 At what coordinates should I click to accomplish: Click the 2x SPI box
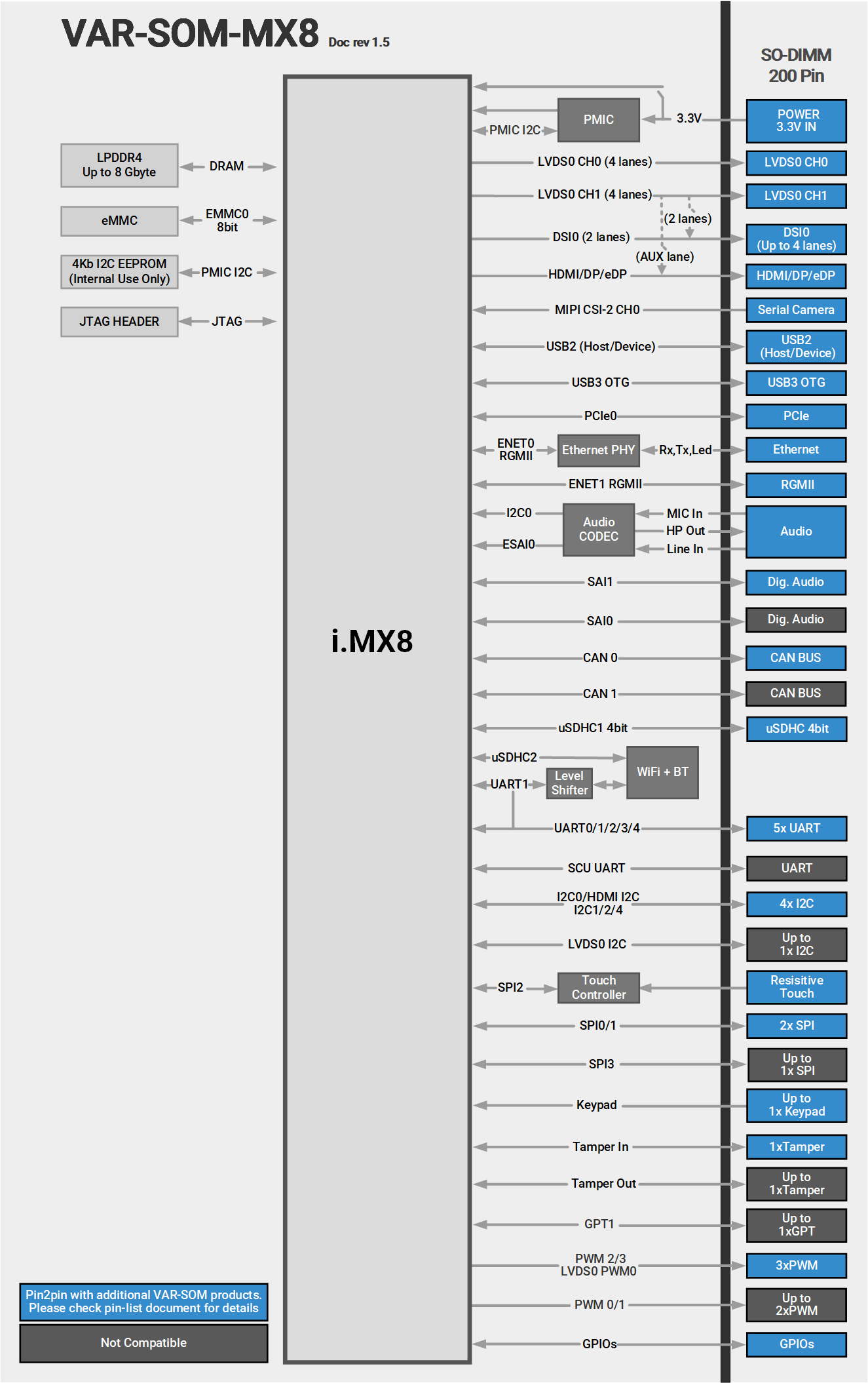coord(796,1026)
